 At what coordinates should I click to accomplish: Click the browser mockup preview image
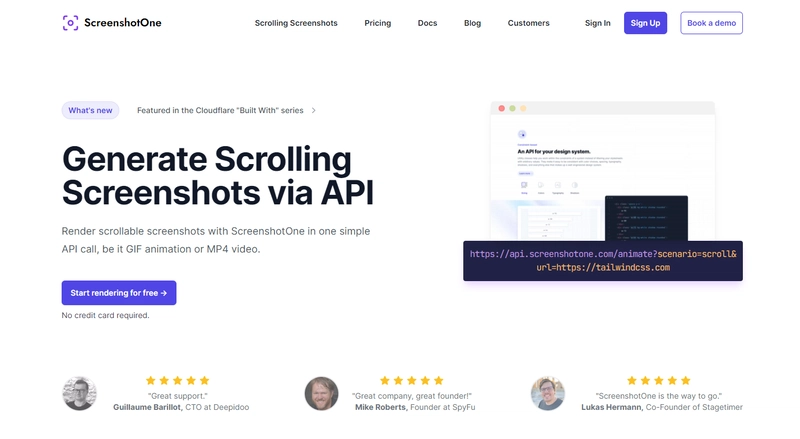tap(603, 171)
